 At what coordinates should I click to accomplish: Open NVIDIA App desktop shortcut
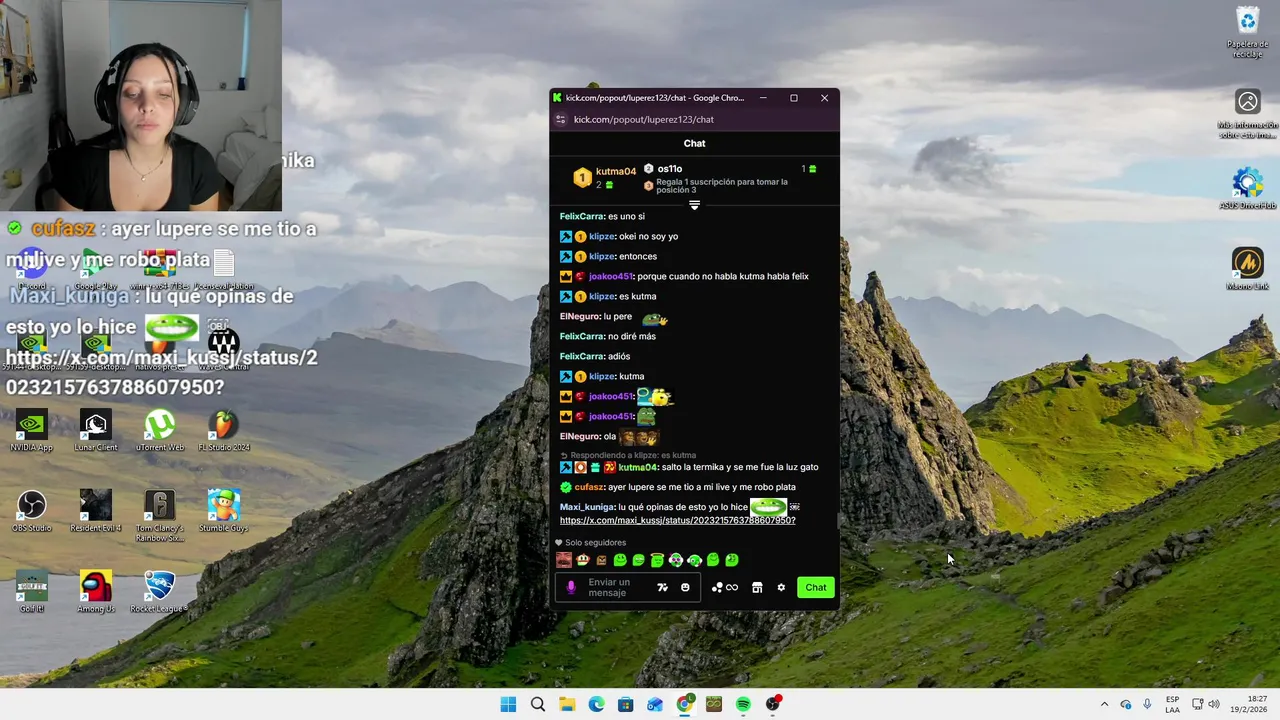point(32,431)
